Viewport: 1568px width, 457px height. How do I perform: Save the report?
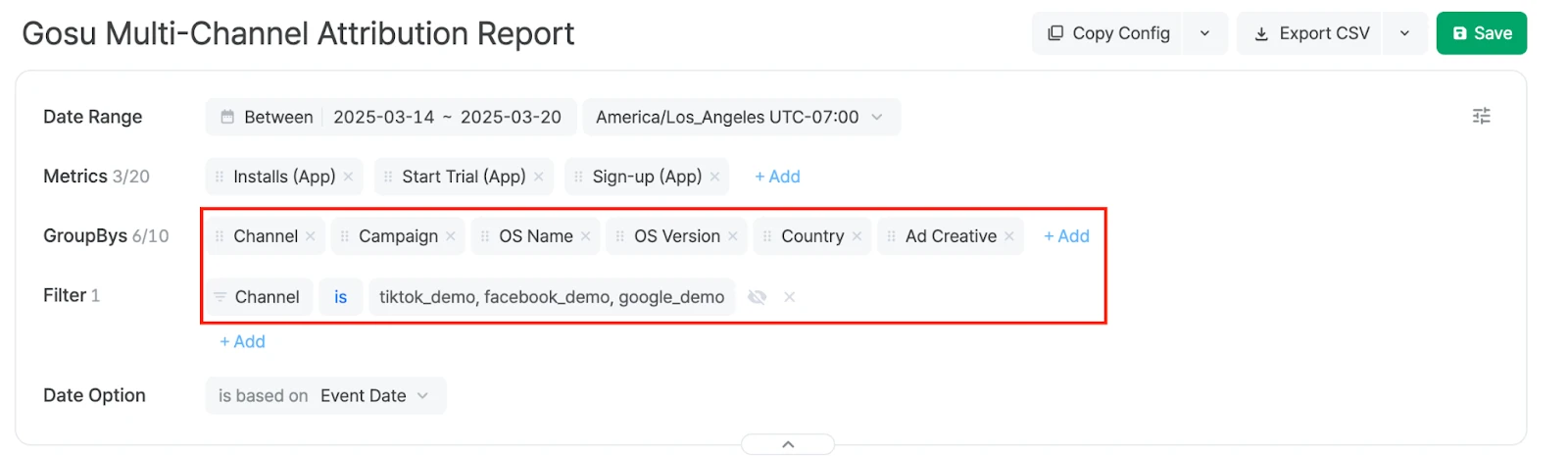1481,33
